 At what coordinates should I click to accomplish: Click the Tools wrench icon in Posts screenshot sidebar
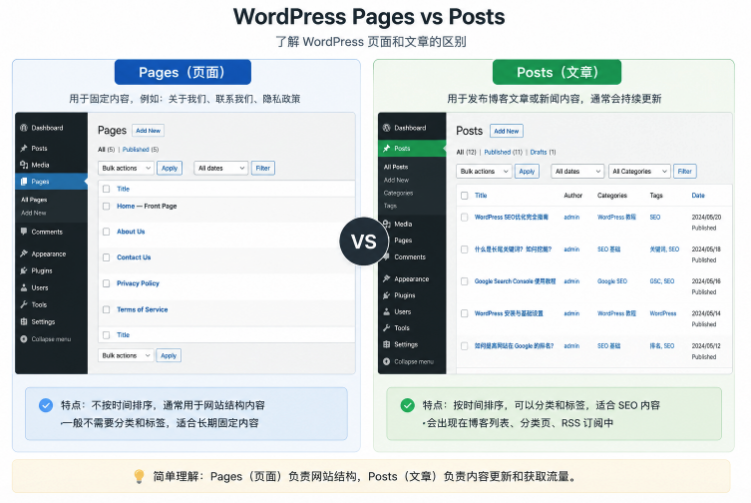coord(387,328)
